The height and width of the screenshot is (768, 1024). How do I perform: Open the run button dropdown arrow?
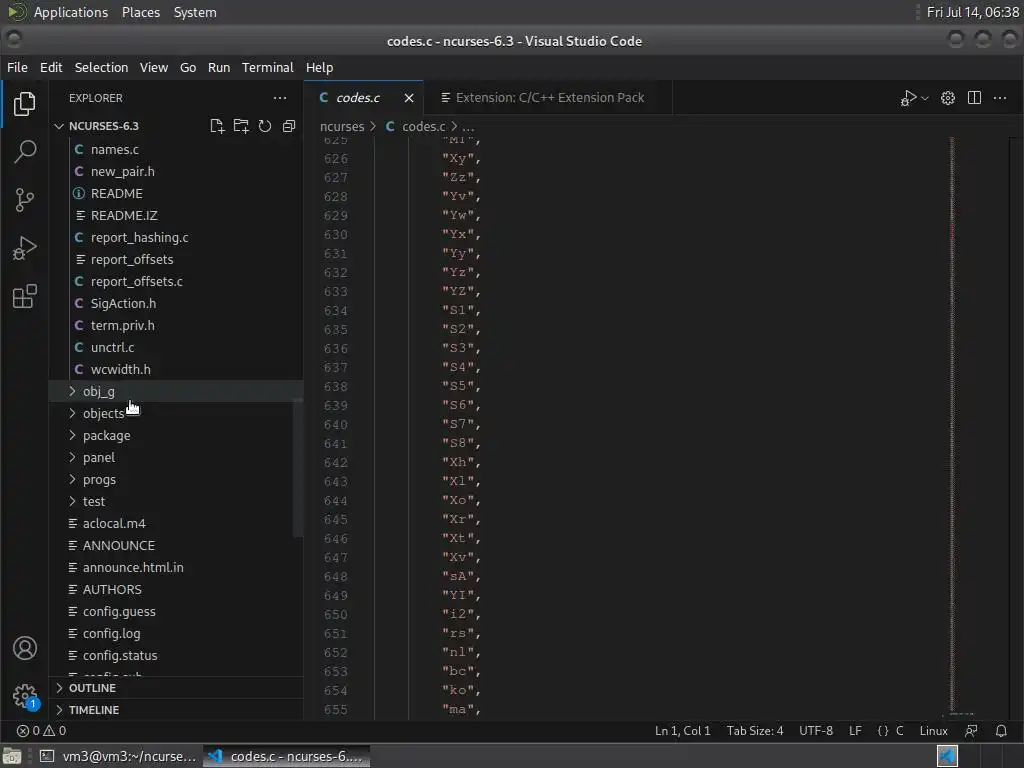tap(925, 98)
